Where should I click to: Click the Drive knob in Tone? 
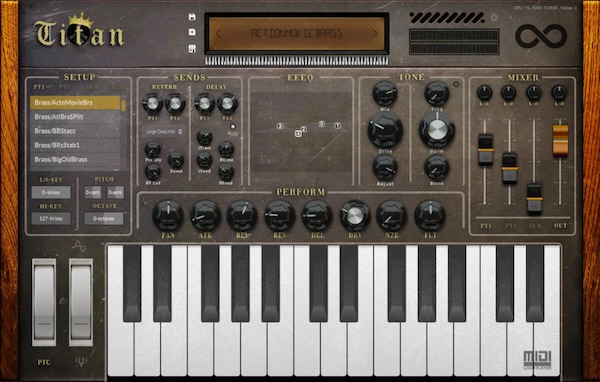(x=385, y=130)
